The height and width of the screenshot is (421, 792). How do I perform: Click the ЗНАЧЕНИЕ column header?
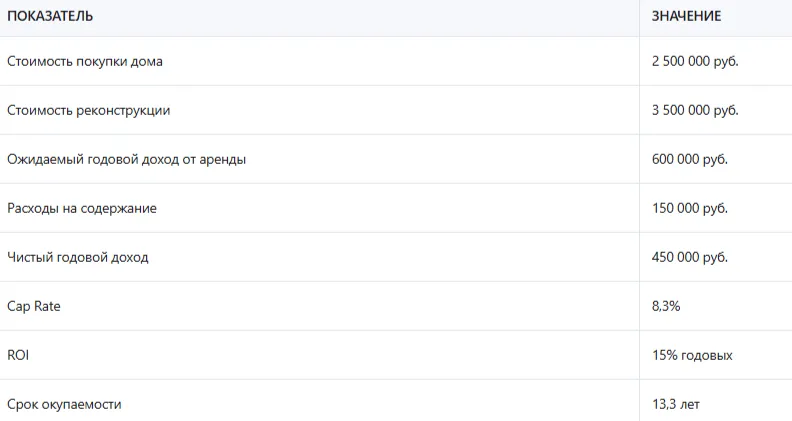tap(686, 16)
